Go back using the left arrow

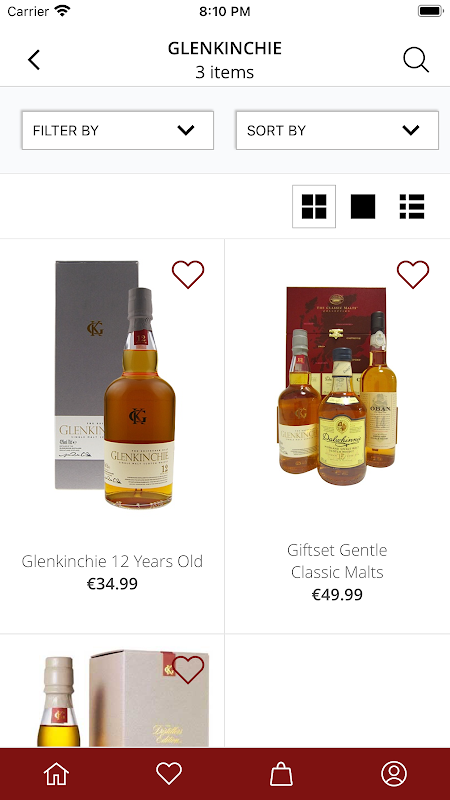coord(34,60)
